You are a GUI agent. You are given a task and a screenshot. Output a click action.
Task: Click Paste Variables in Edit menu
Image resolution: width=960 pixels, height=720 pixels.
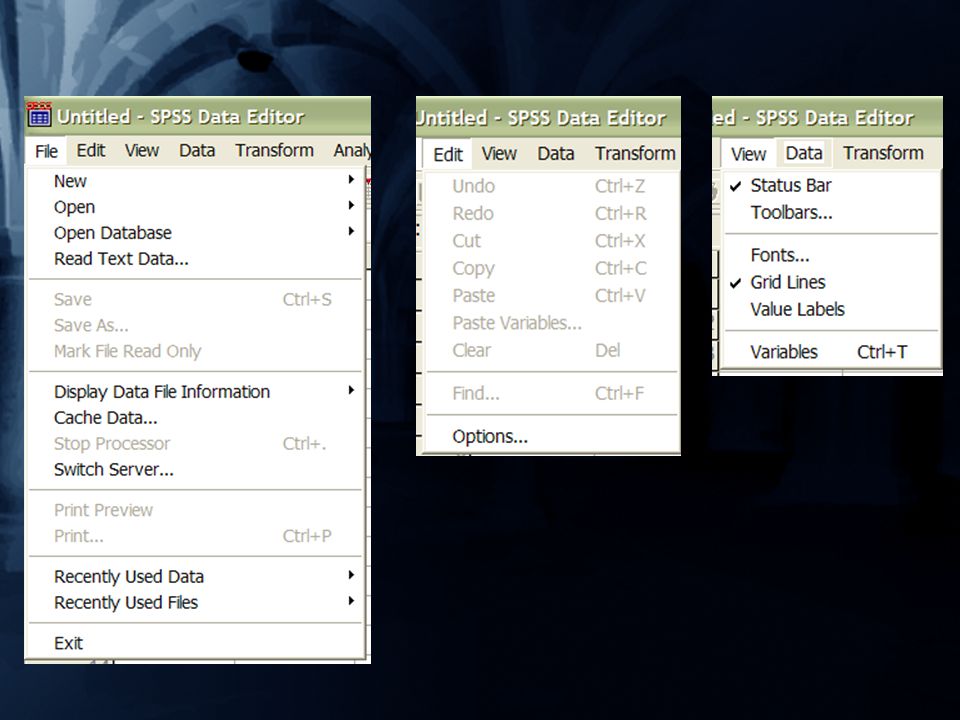pyautogui.click(x=552, y=323)
